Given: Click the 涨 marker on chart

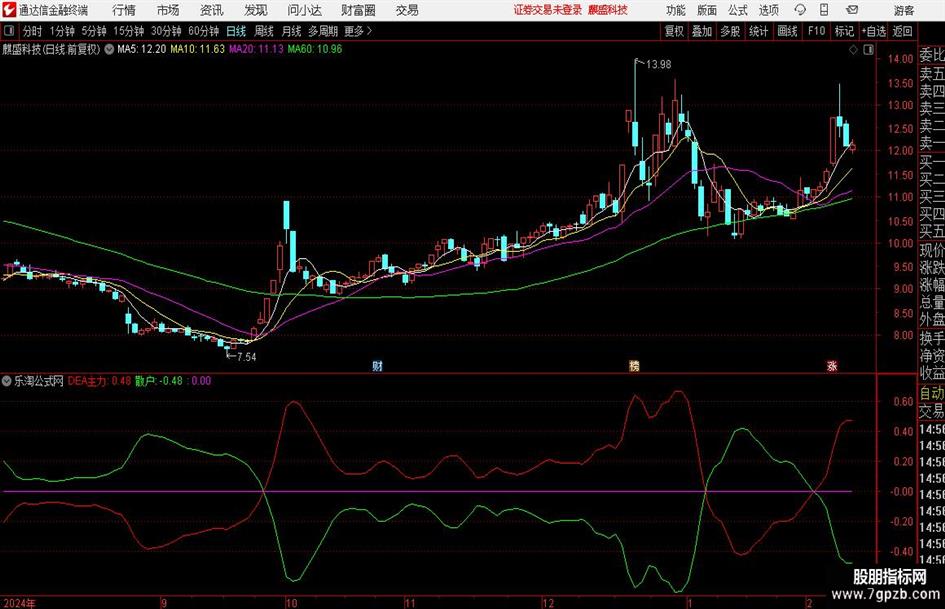Looking at the screenshot, I should tap(832, 365).
